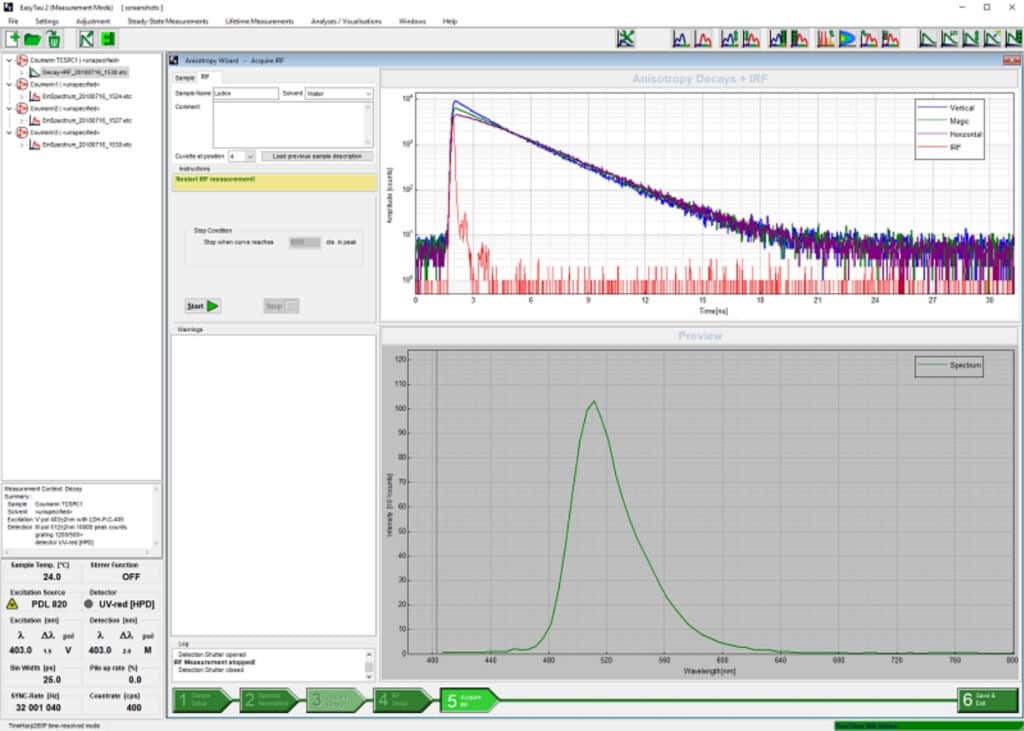Click Load previous sample description button
Screen dimensions: 1024x731
pyautogui.click(x=318, y=156)
